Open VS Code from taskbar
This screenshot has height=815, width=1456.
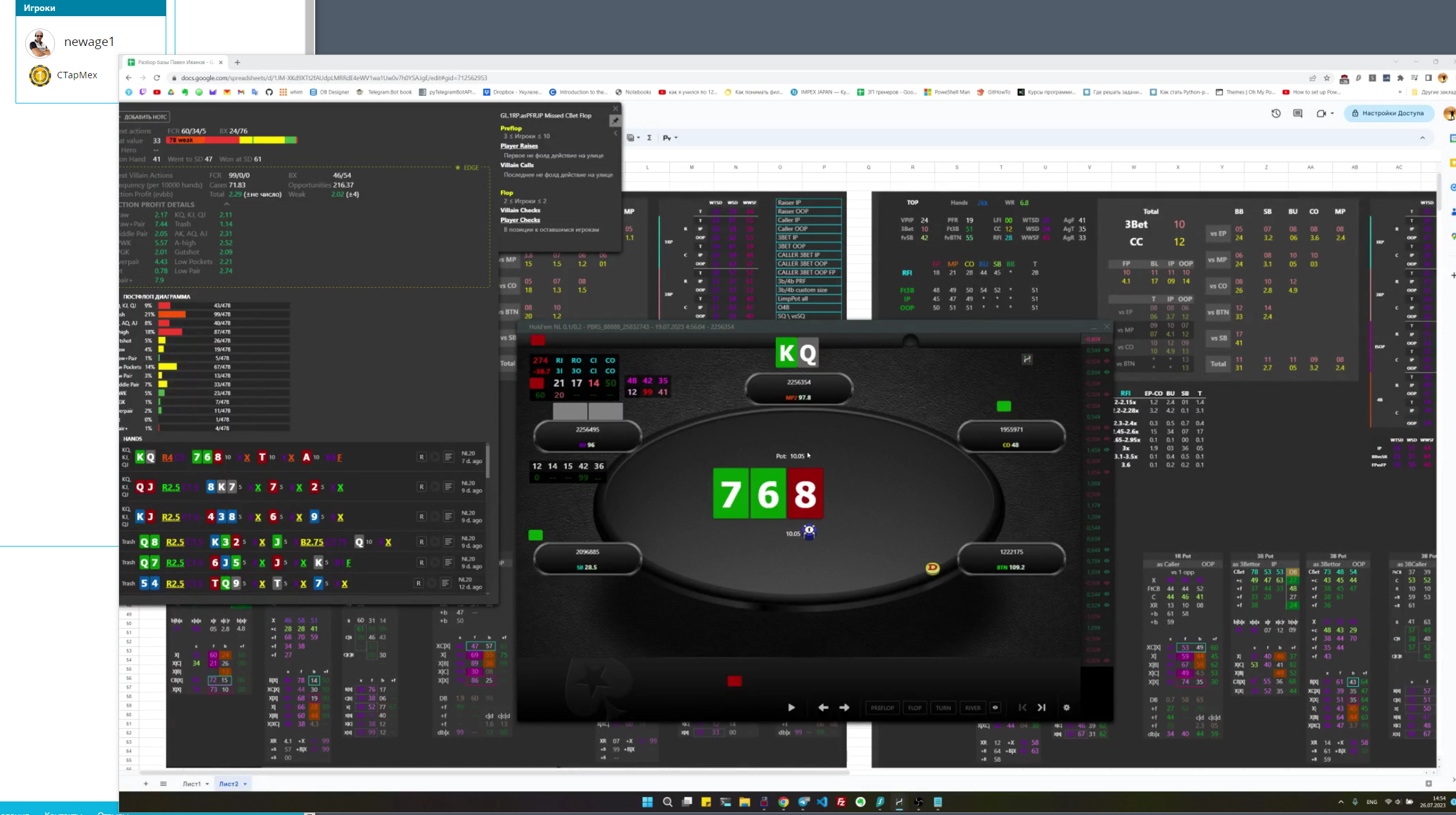822,802
